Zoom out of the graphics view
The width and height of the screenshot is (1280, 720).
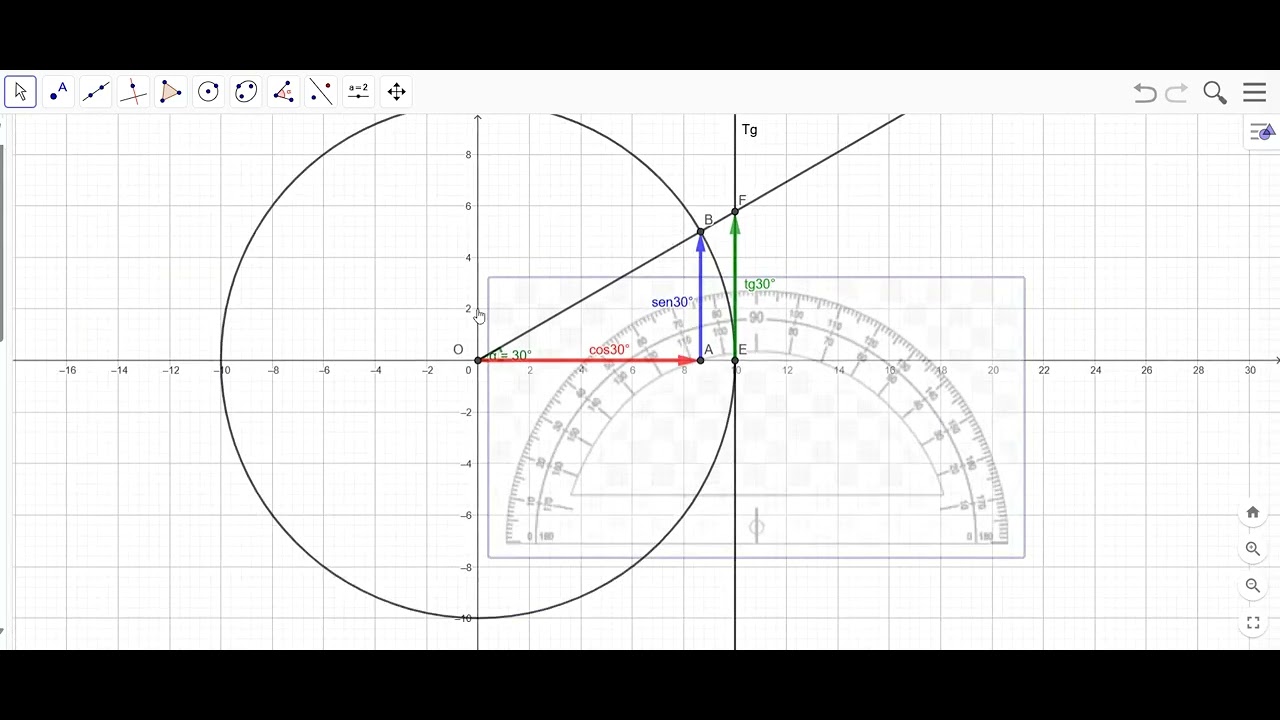pos(1253,586)
